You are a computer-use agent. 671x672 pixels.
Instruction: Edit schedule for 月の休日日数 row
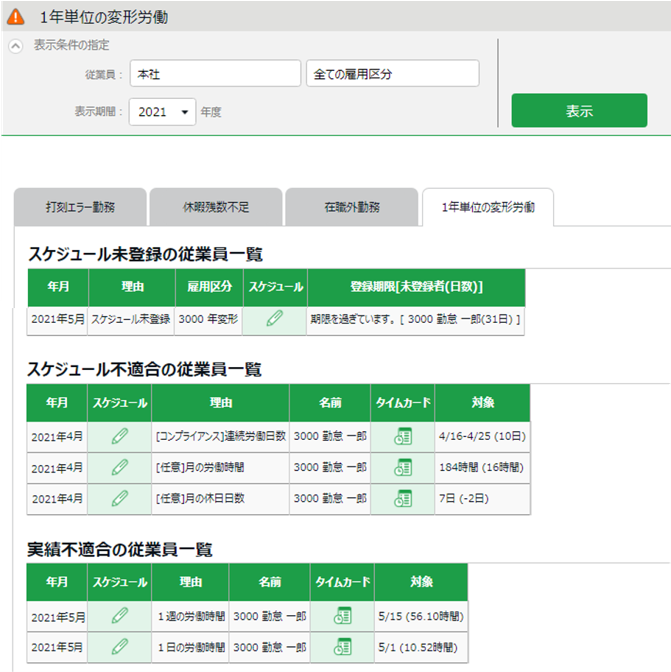pyautogui.click(x=120, y=497)
